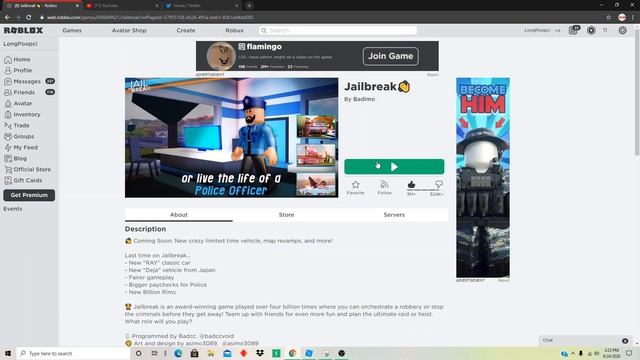This screenshot has height=360, width=640.
Task: Open My Feed in the sidebar
Action: click(21, 147)
